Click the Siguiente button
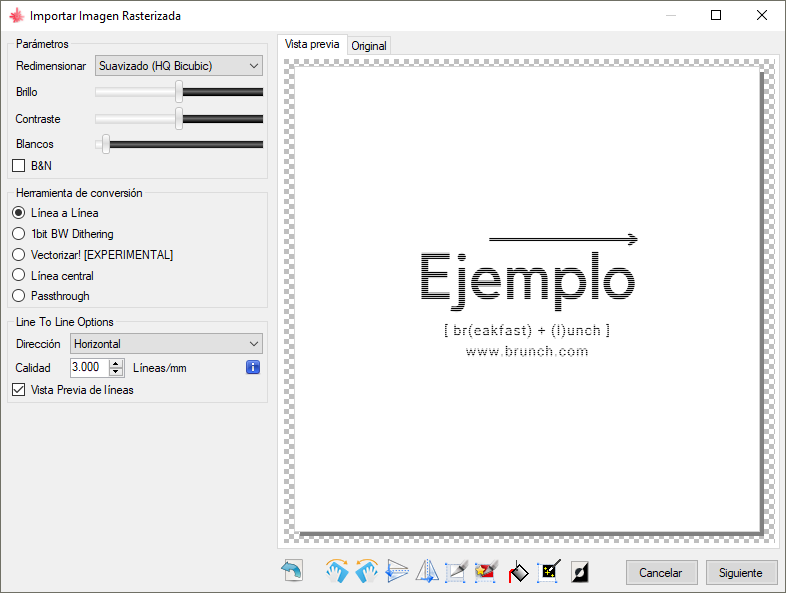This screenshot has height=593, width=786. pyautogui.click(x=741, y=572)
